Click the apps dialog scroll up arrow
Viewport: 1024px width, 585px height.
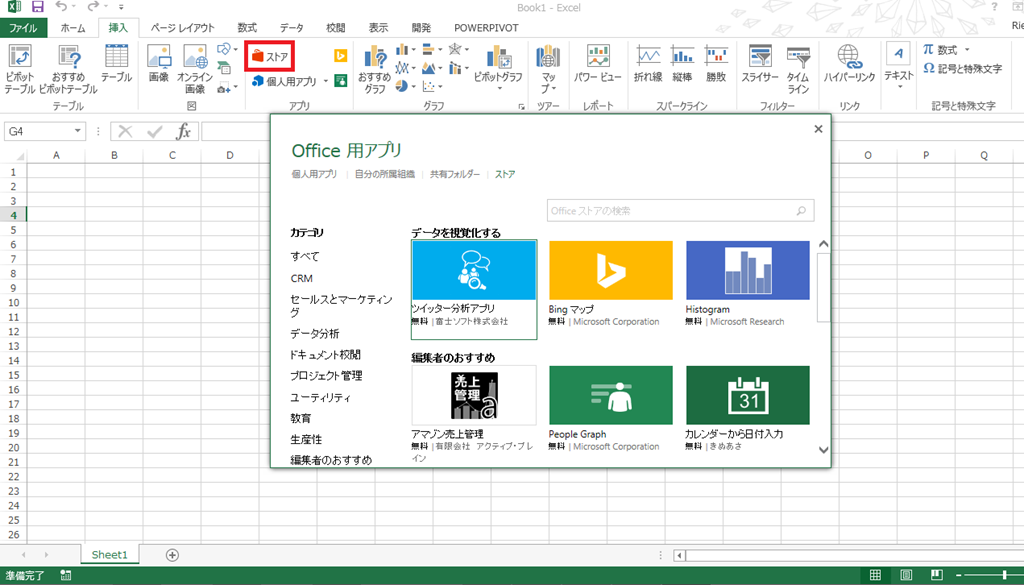pos(823,244)
